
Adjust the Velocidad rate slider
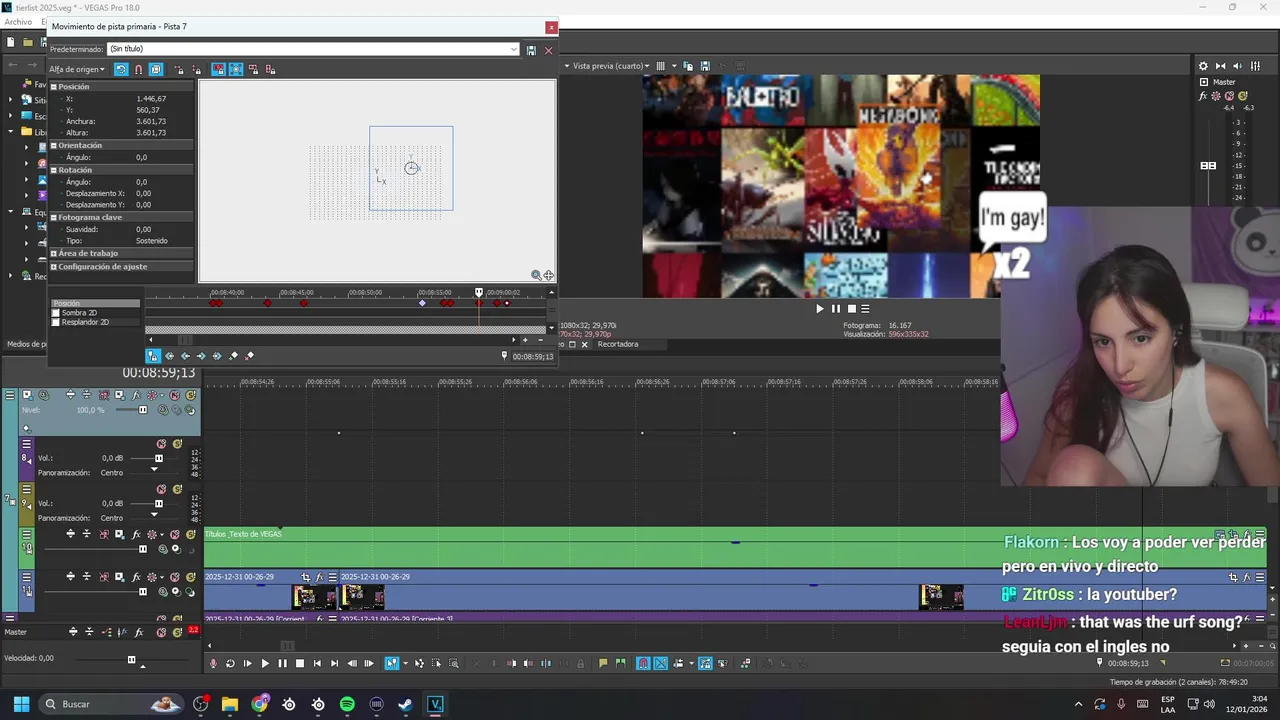tap(131, 659)
